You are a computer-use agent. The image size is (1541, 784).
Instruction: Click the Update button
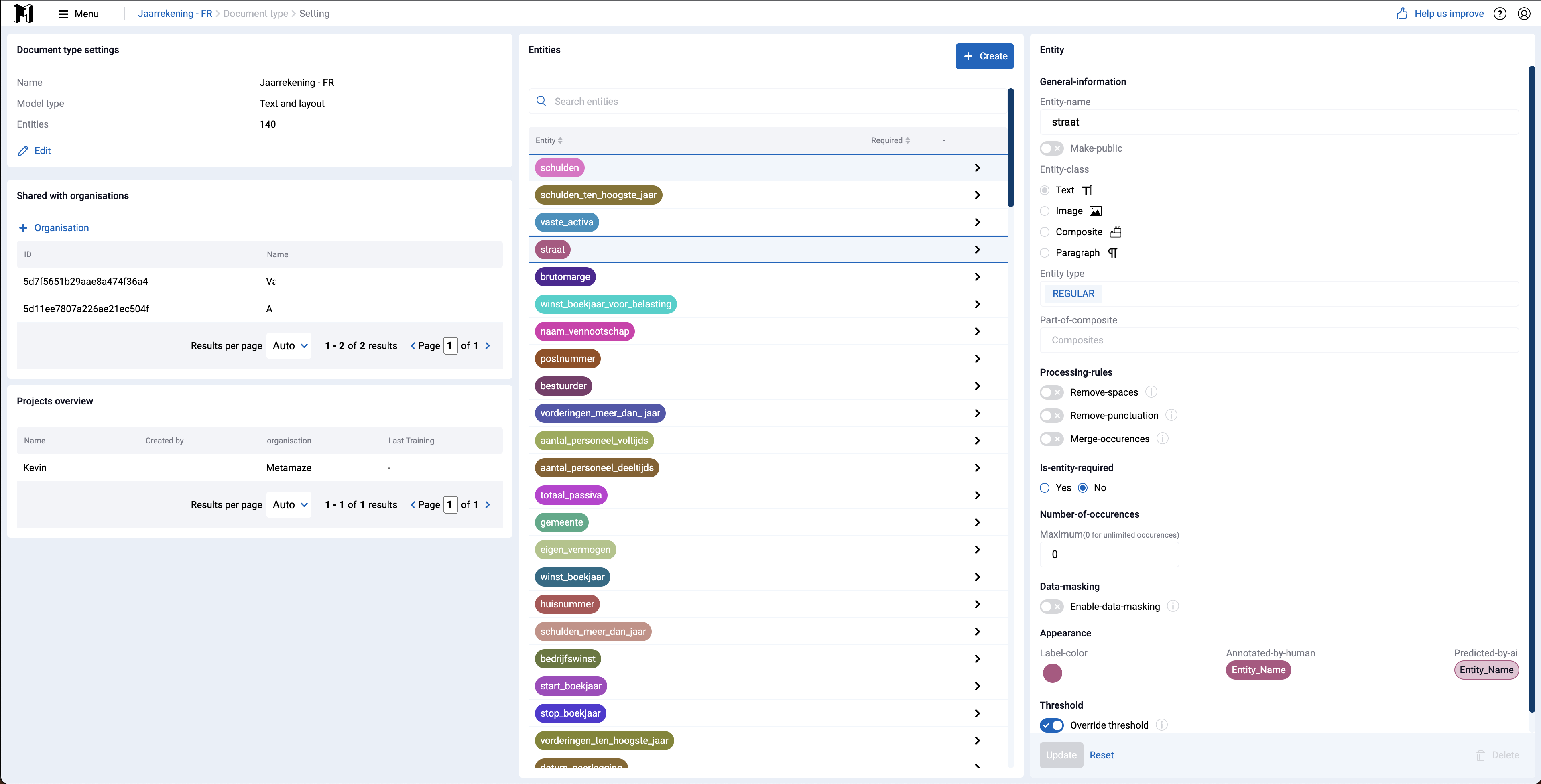1061,755
